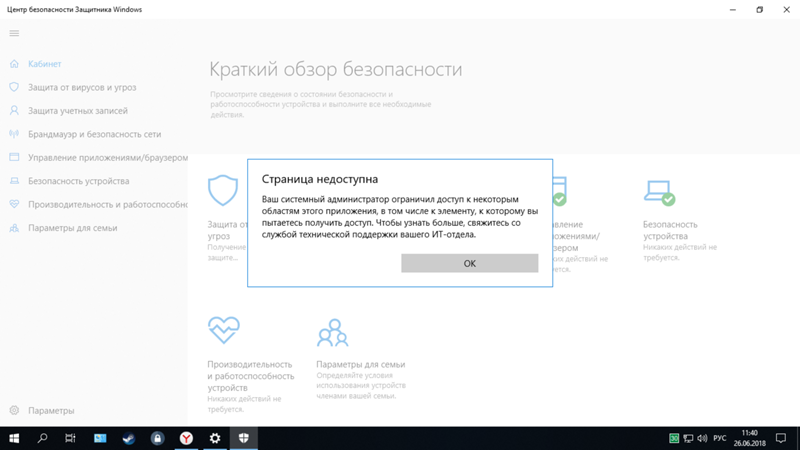Select the Безопасность устройства tile label
The image size is (800, 450).
670,230
